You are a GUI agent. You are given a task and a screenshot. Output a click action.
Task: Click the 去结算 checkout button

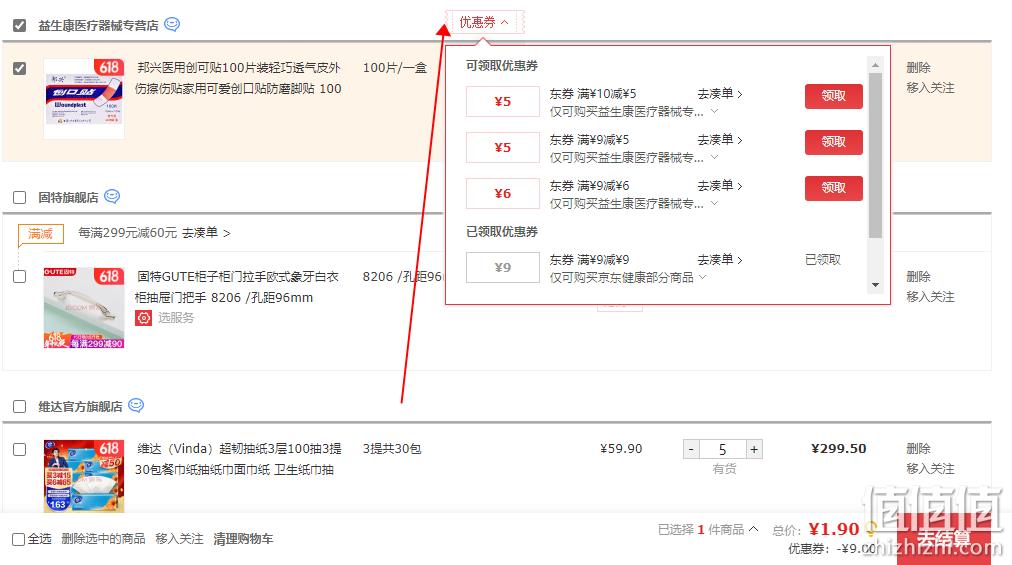pos(944,539)
